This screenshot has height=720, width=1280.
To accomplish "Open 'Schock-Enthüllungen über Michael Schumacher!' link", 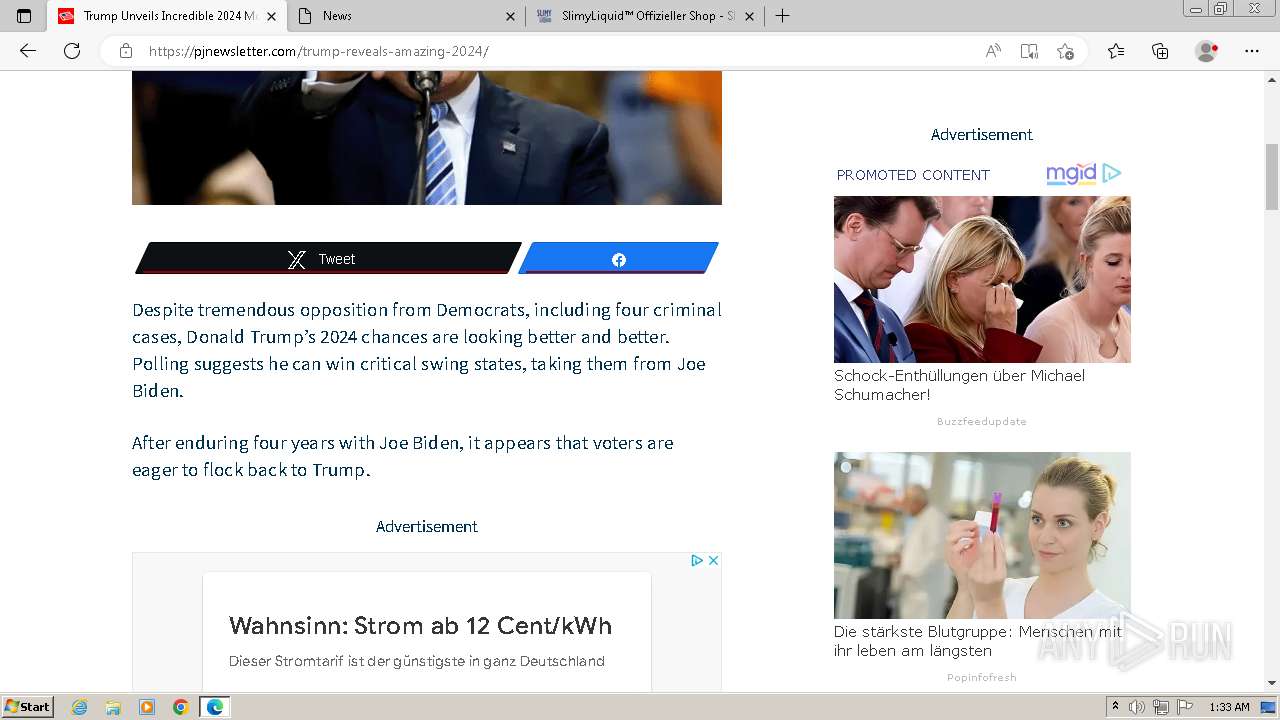I will point(959,385).
